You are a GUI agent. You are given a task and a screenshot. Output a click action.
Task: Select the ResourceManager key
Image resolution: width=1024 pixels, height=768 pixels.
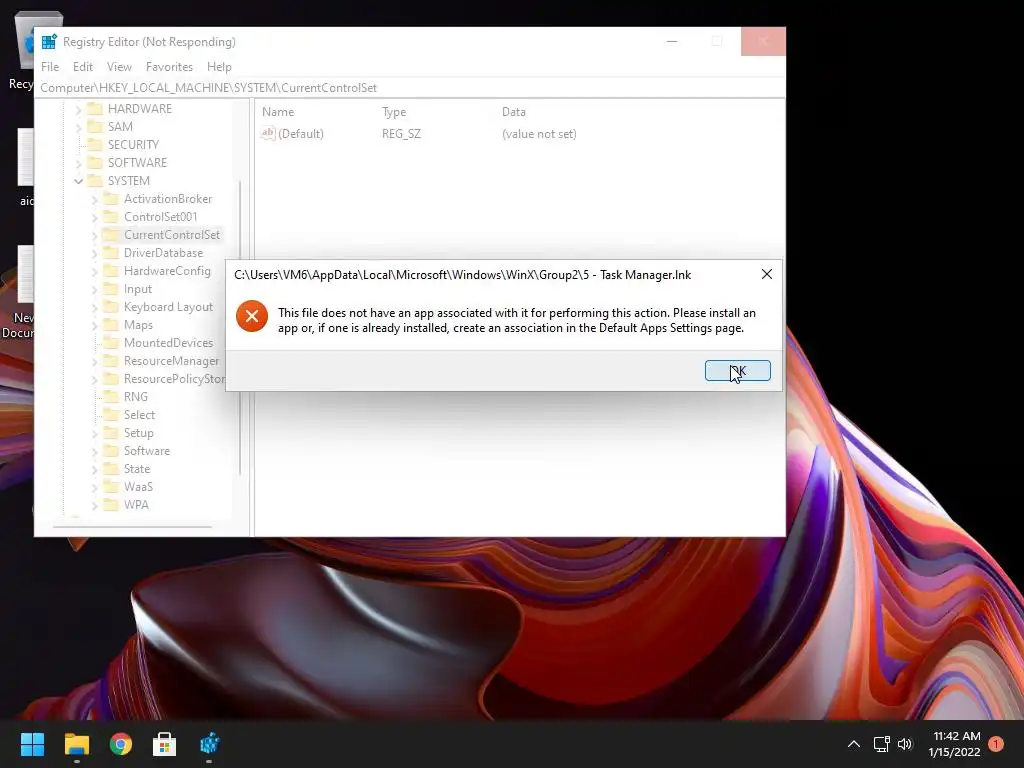(x=172, y=360)
